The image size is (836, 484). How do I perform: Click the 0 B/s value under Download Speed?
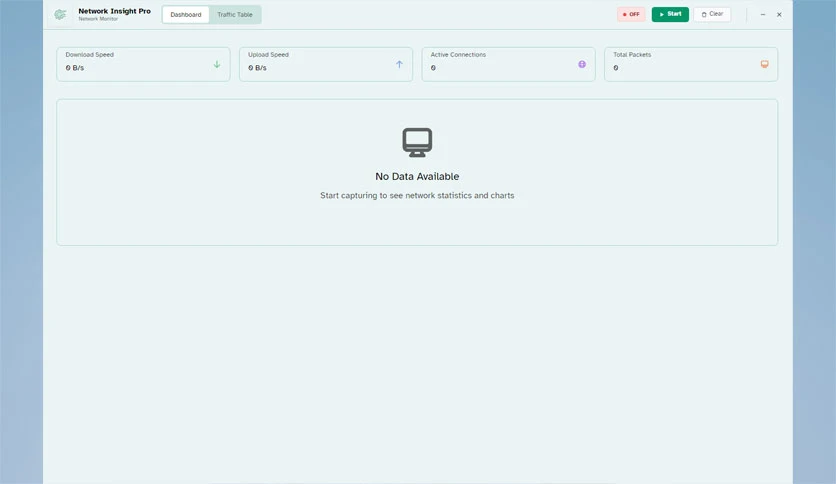(x=75, y=68)
